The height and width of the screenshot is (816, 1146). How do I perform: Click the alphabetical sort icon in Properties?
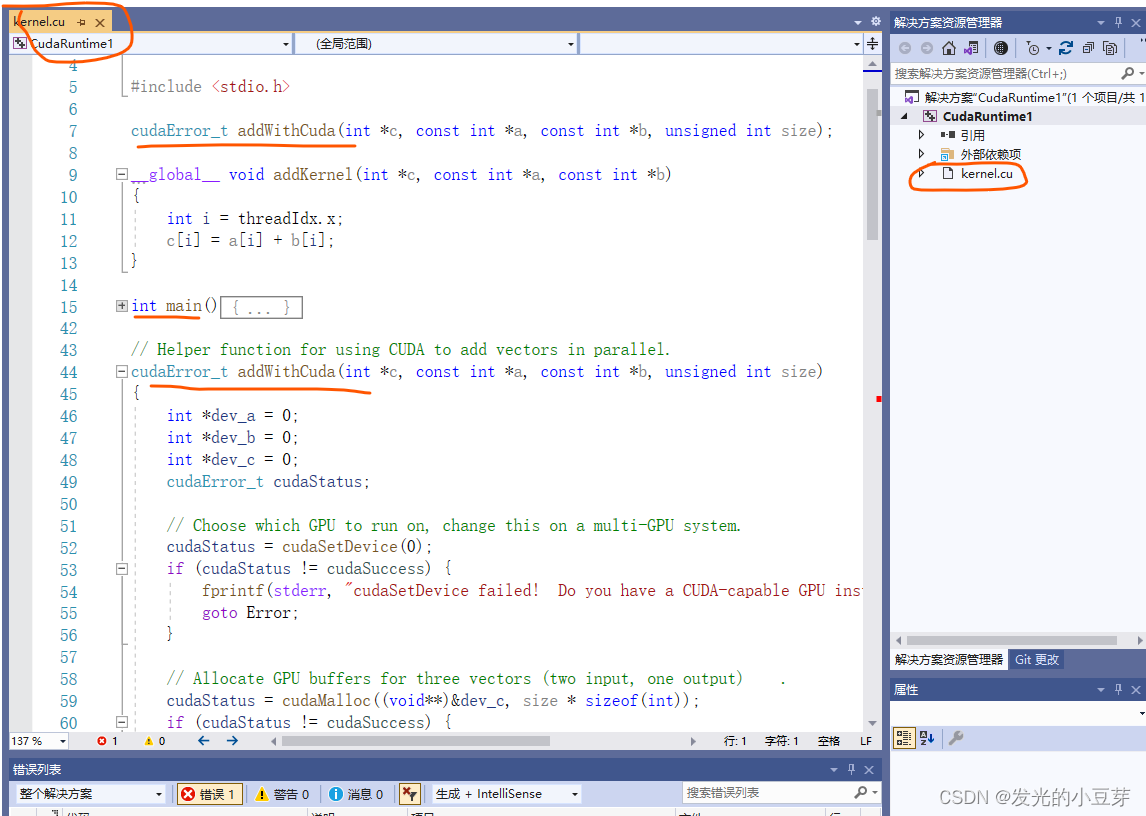click(927, 738)
